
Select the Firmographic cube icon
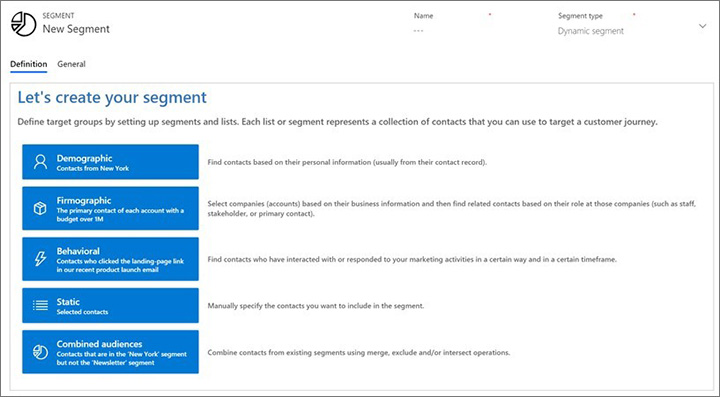pyautogui.click(x=40, y=208)
